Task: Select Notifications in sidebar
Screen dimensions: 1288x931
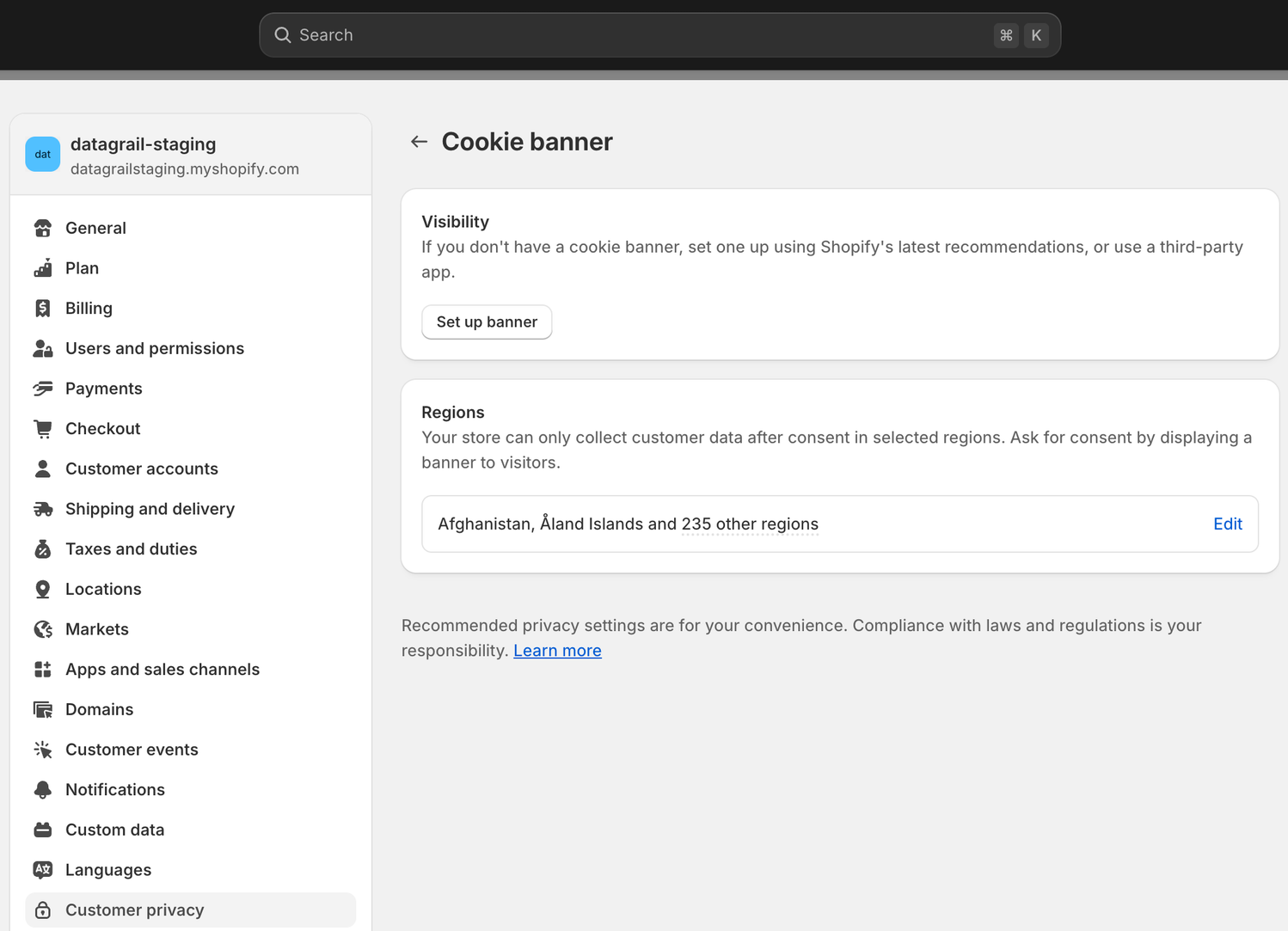Action: click(191, 789)
